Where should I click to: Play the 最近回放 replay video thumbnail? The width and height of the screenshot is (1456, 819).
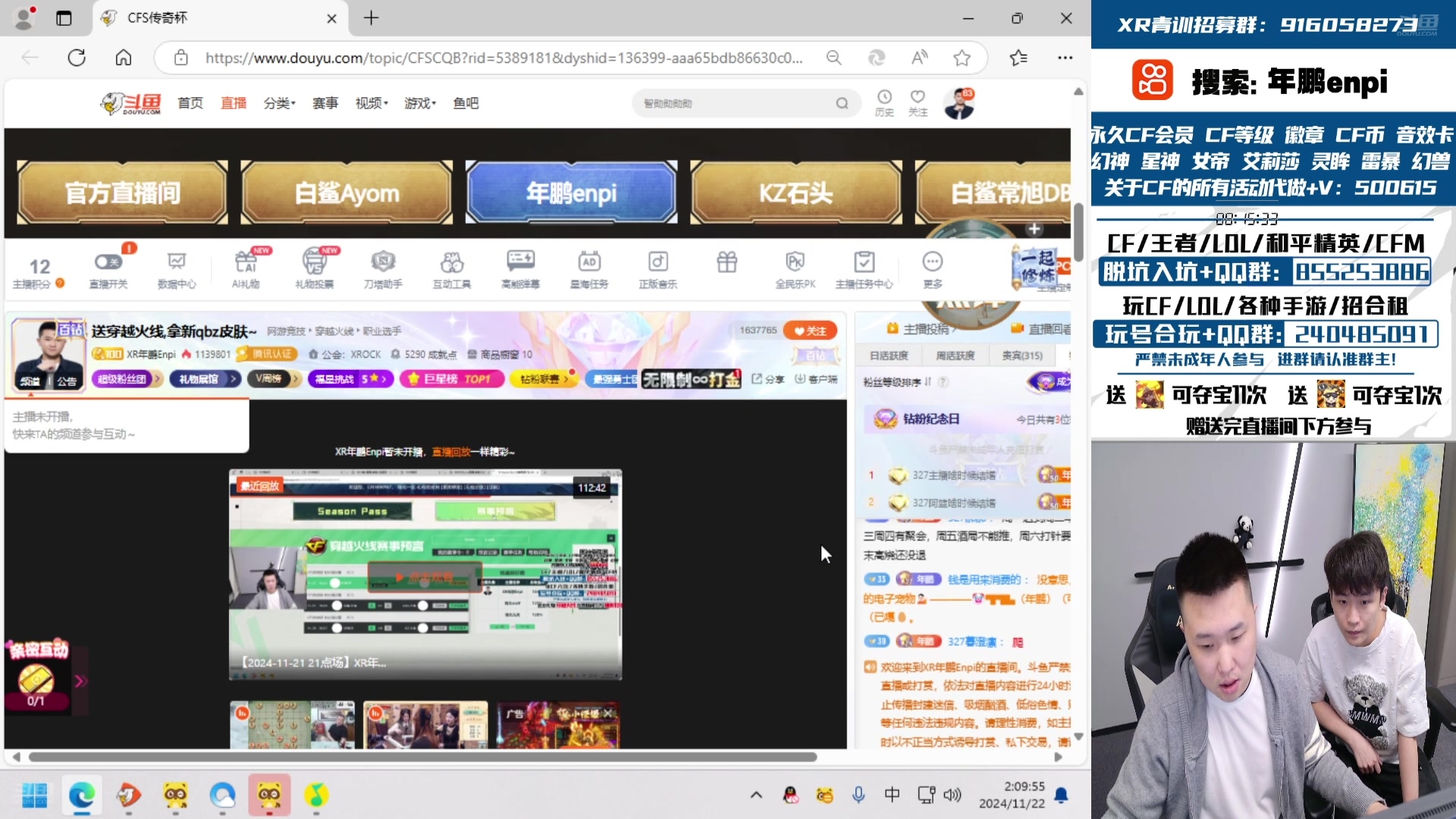point(425,575)
